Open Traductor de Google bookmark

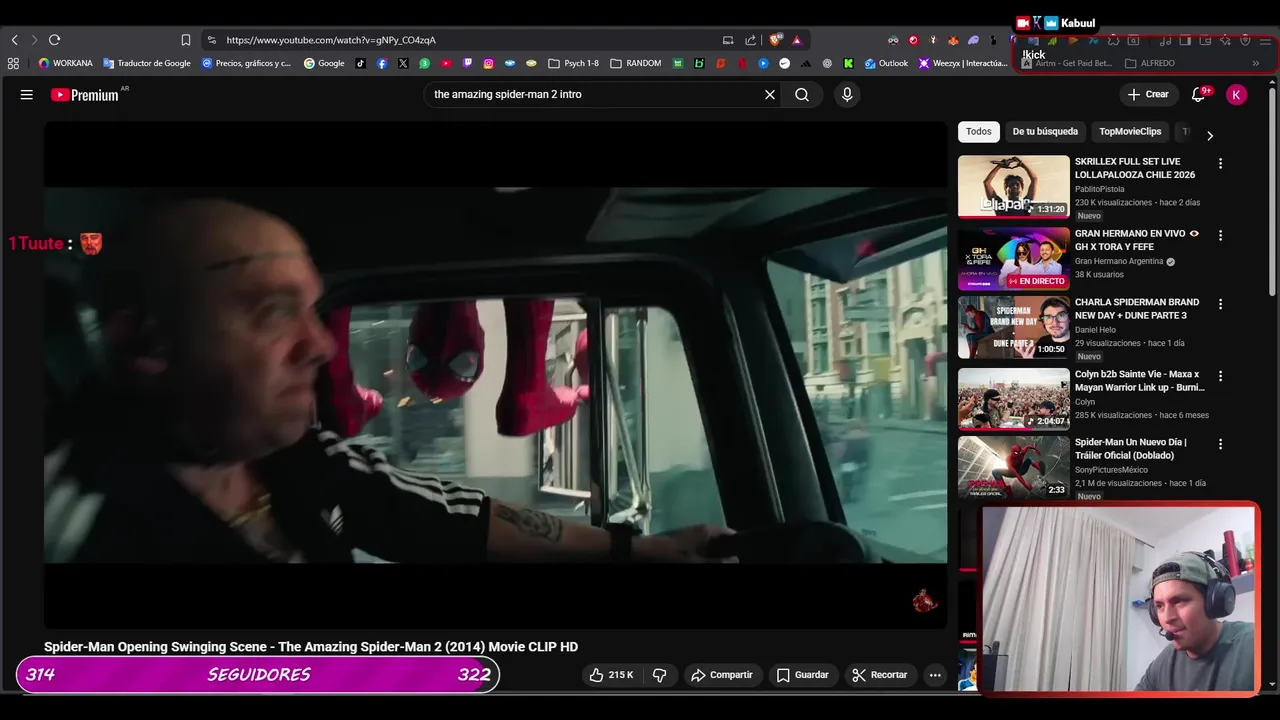click(x=146, y=63)
